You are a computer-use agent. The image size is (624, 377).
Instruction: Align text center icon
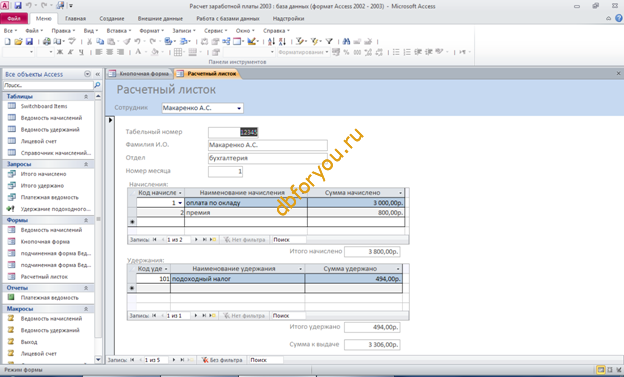click(x=109, y=52)
